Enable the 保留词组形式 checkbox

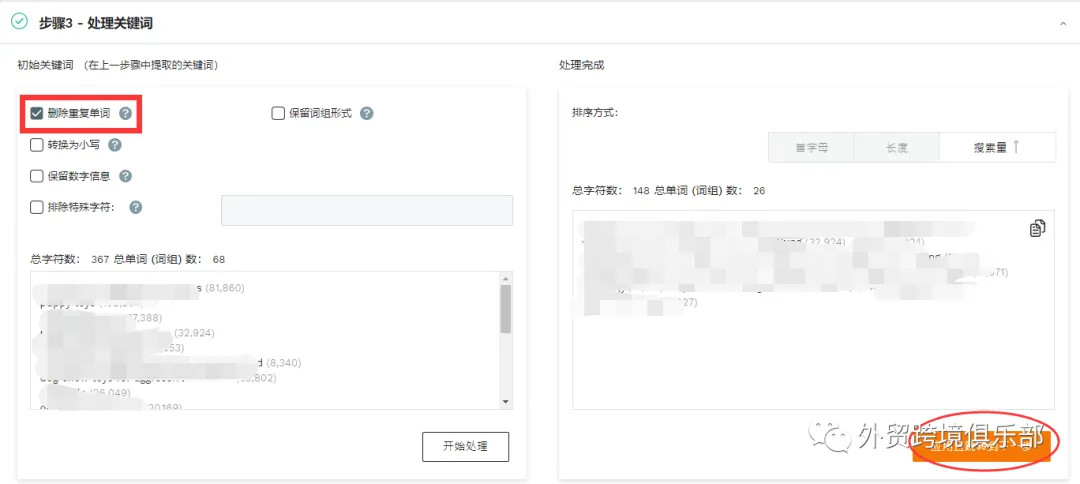click(278, 113)
